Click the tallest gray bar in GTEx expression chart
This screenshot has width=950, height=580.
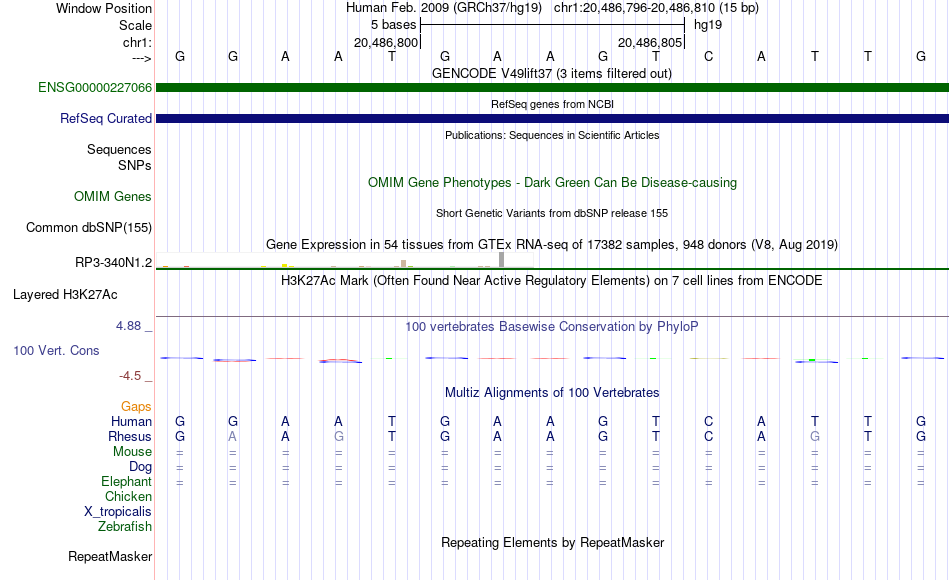tap(502, 259)
